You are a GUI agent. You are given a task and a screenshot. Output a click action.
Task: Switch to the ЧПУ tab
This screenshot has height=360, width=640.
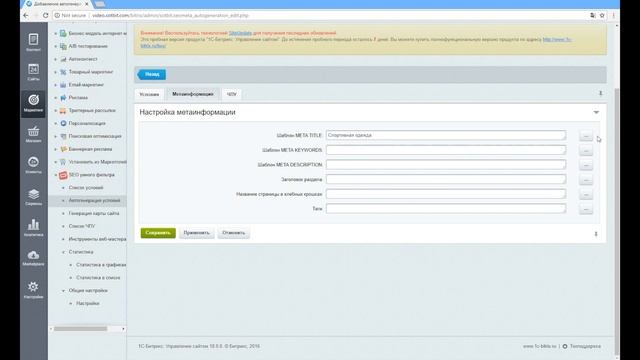coord(231,94)
